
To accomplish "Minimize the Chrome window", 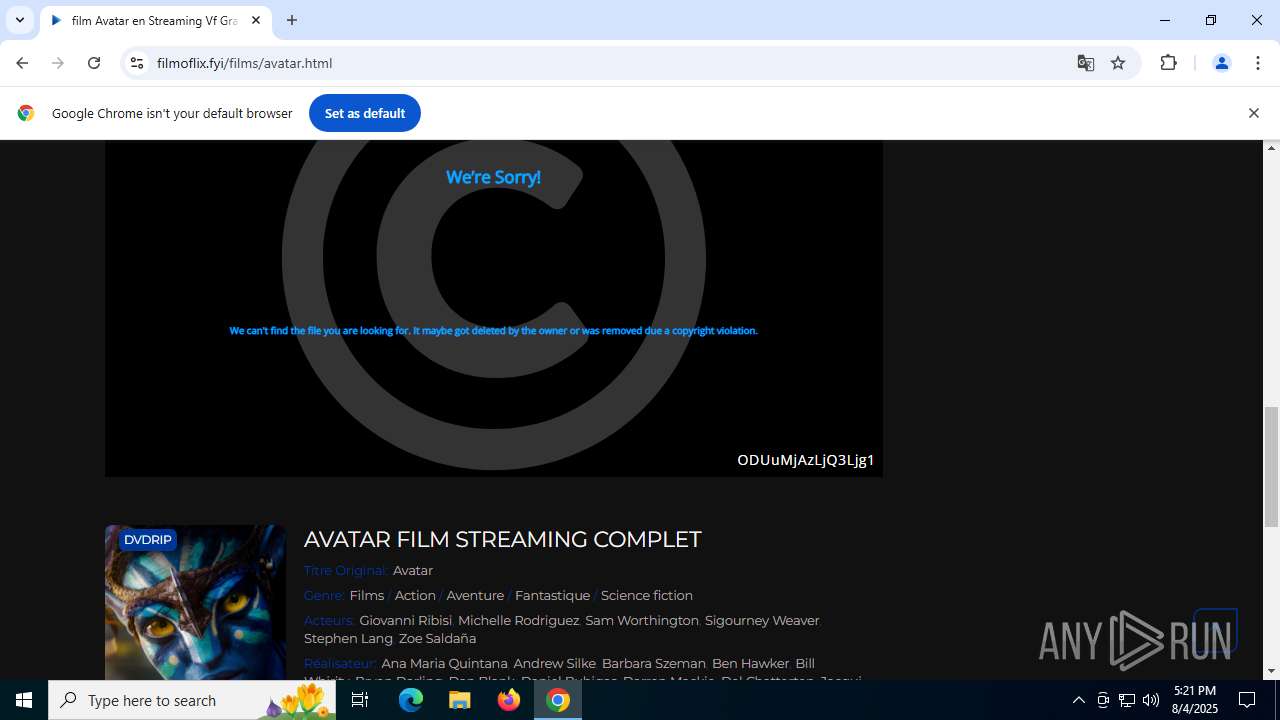I will coord(1165,20).
